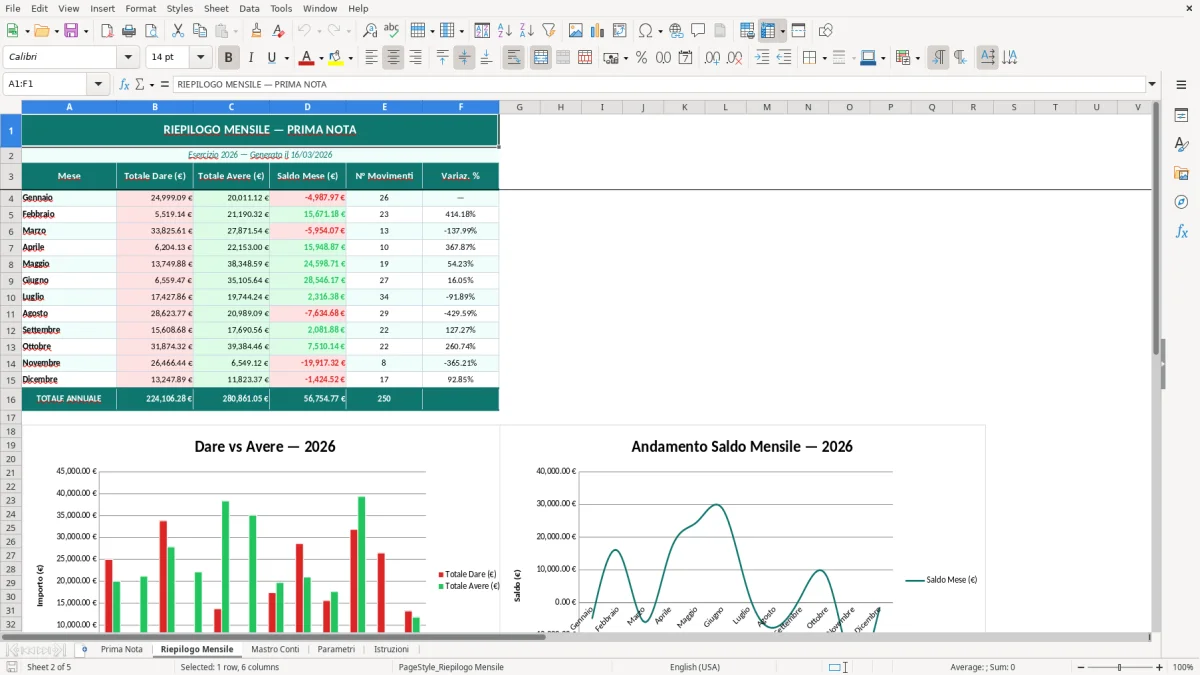Open the Styles menu
The height and width of the screenshot is (675, 1200).
[x=180, y=8]
